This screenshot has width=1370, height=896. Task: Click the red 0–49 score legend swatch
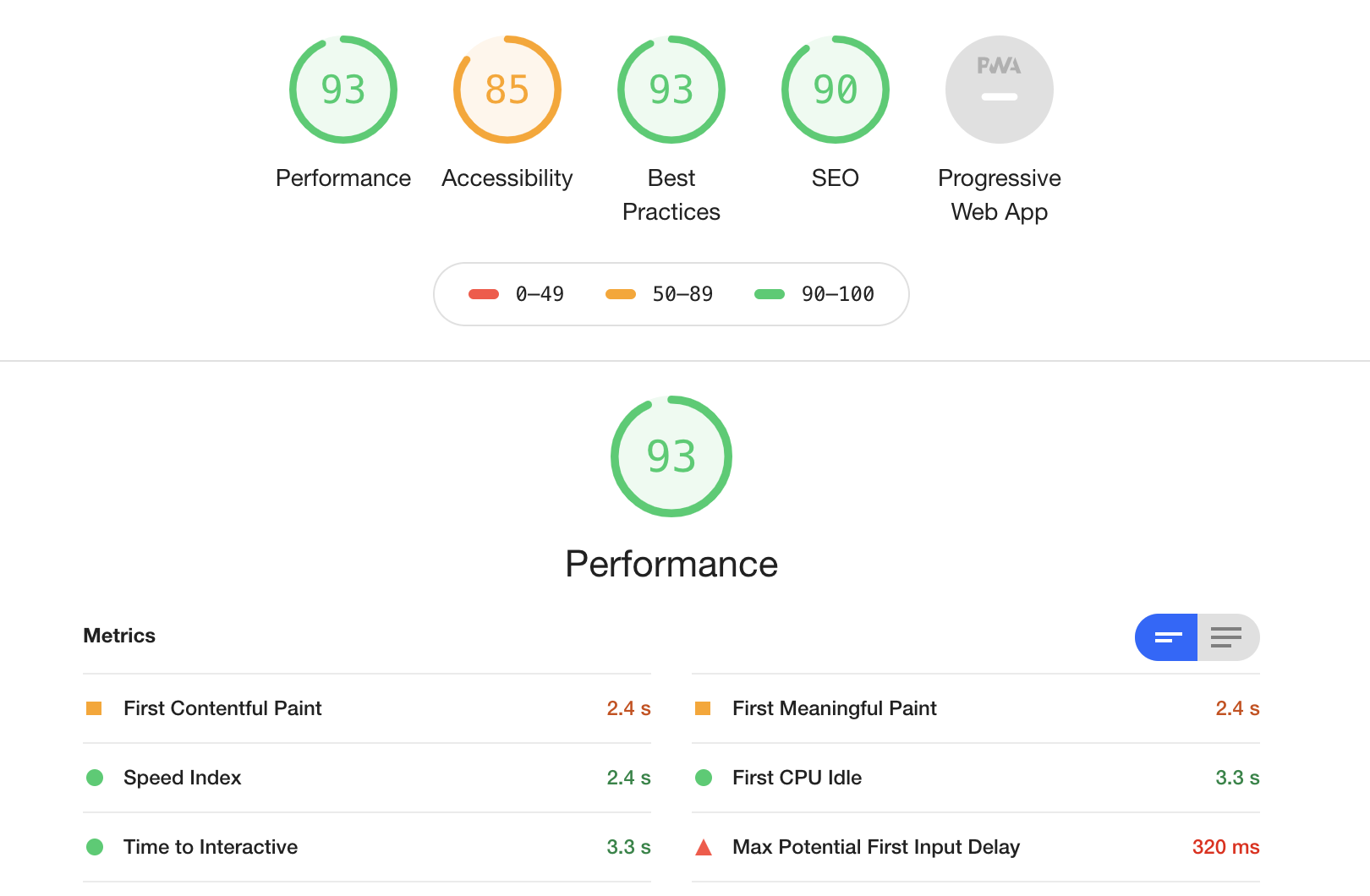pyautogui.click(x=484, y=294)
